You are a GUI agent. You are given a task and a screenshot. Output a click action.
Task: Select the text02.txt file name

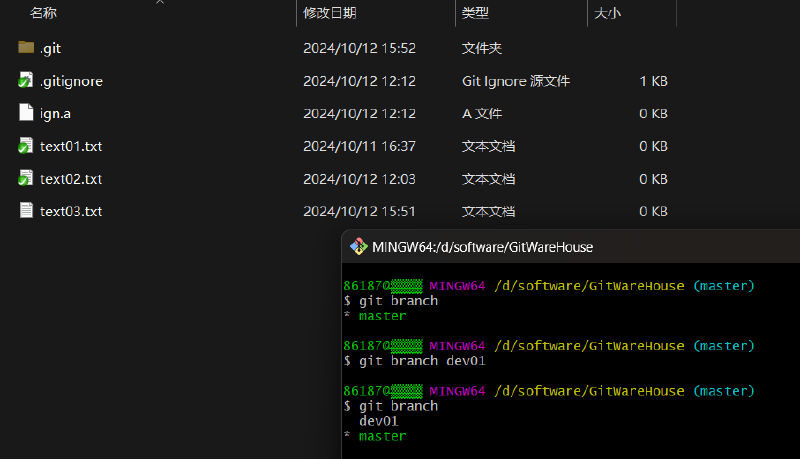tap(71, 179)
